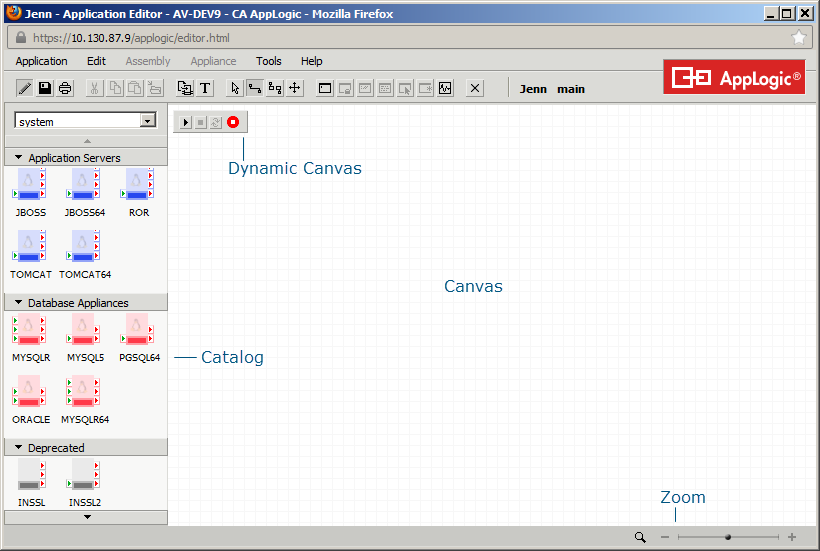Click the auto-layout connected boxes icon

pyautogui.click(x=275, y=88)
